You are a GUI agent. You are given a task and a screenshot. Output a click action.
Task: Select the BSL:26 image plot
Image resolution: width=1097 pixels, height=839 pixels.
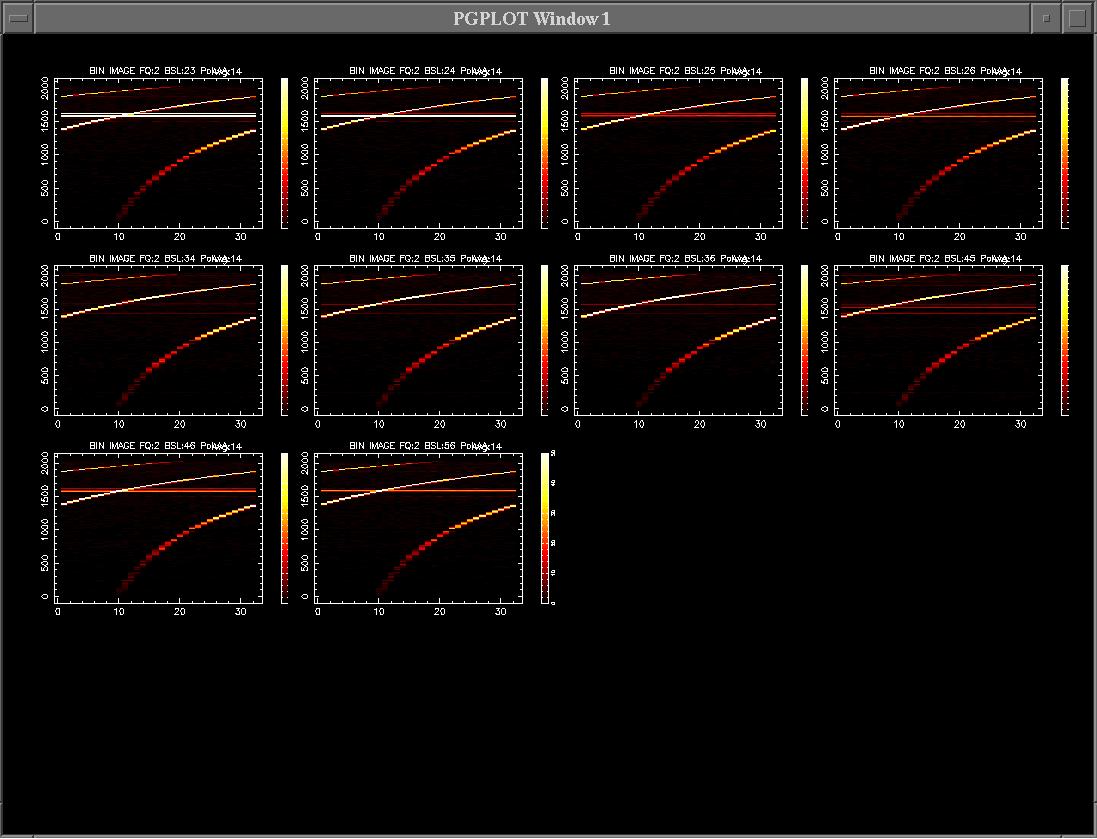pos(938,153)
